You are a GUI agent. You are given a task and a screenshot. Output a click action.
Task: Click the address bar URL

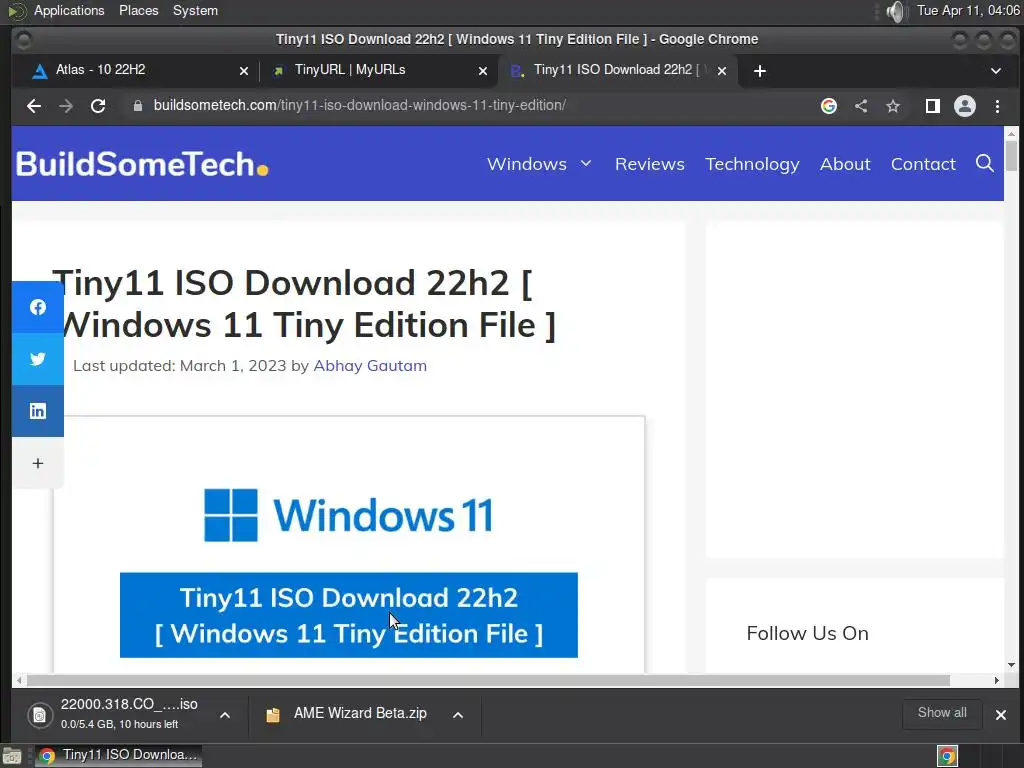359,105
